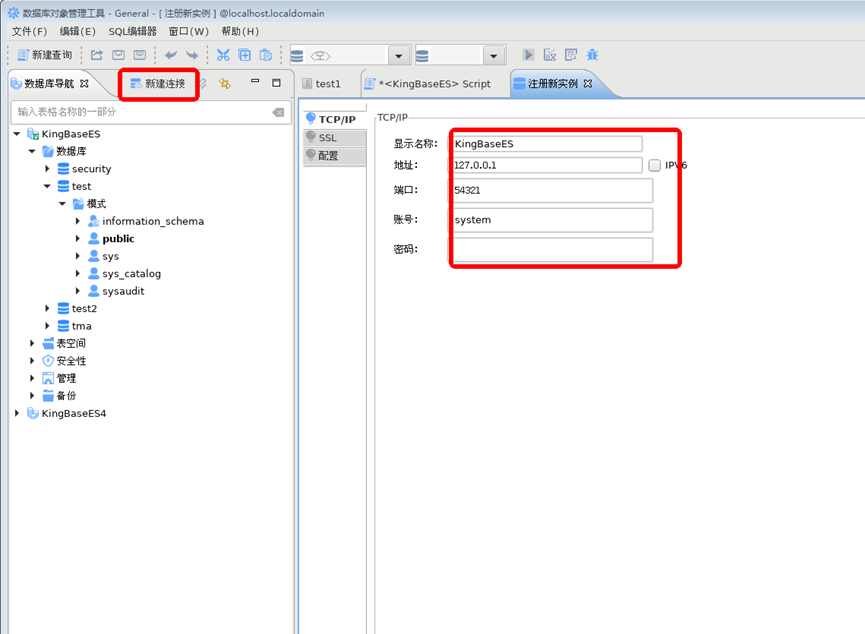Click the 新建连接 button
This screenshot has height=634, width=865.
point(158,84)
